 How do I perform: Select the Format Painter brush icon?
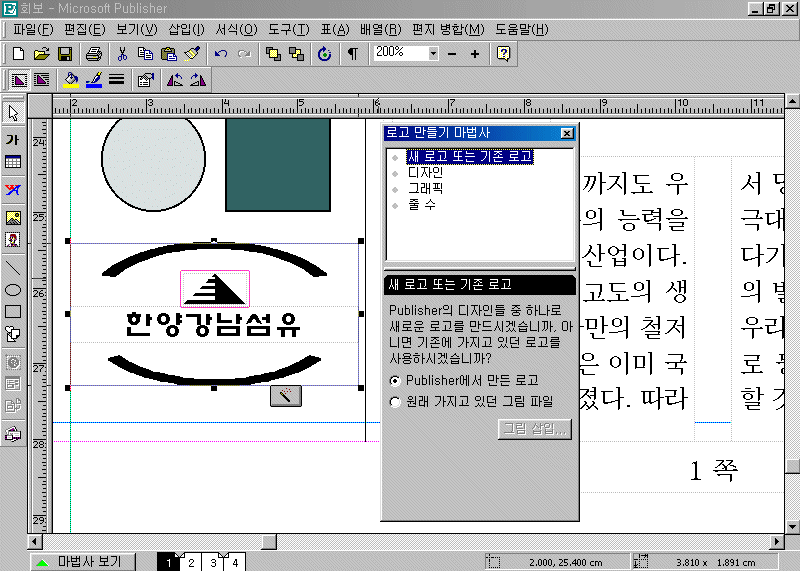pyautogui.click(x=193, y=54)
